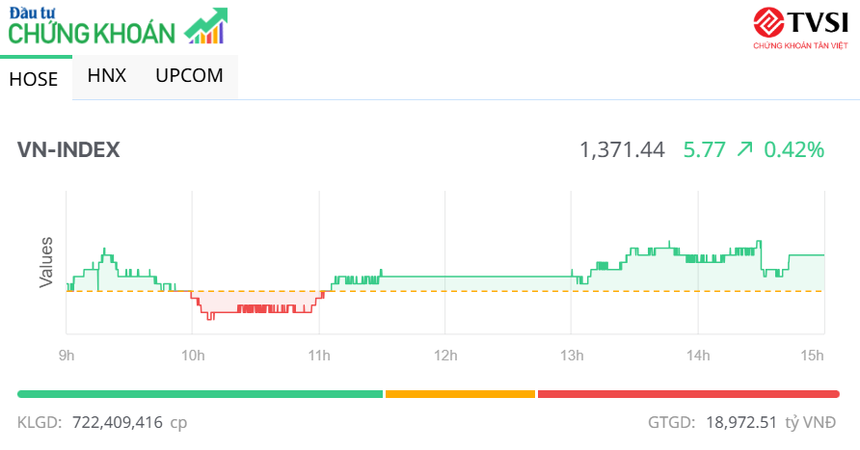Image resolution: width=860 pixels, height=450 pixels.
Task: Click the 5.77 point change figure
Action: (704, 150)
